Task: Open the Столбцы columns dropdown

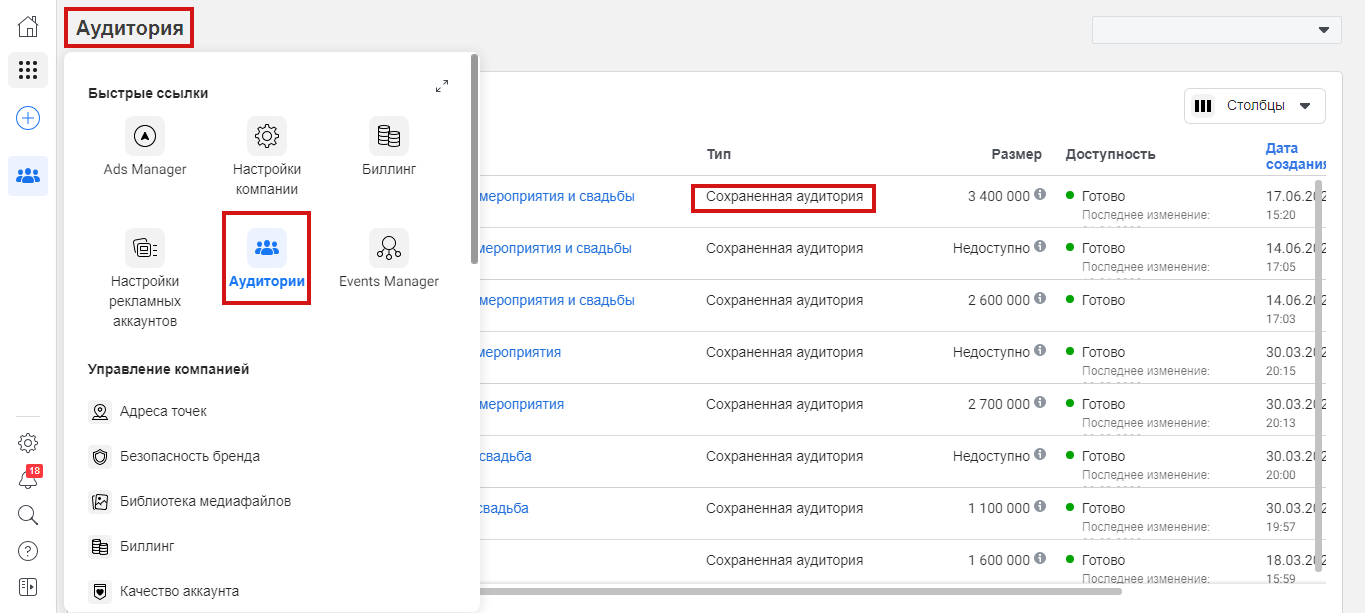Action: [1255, 106]
